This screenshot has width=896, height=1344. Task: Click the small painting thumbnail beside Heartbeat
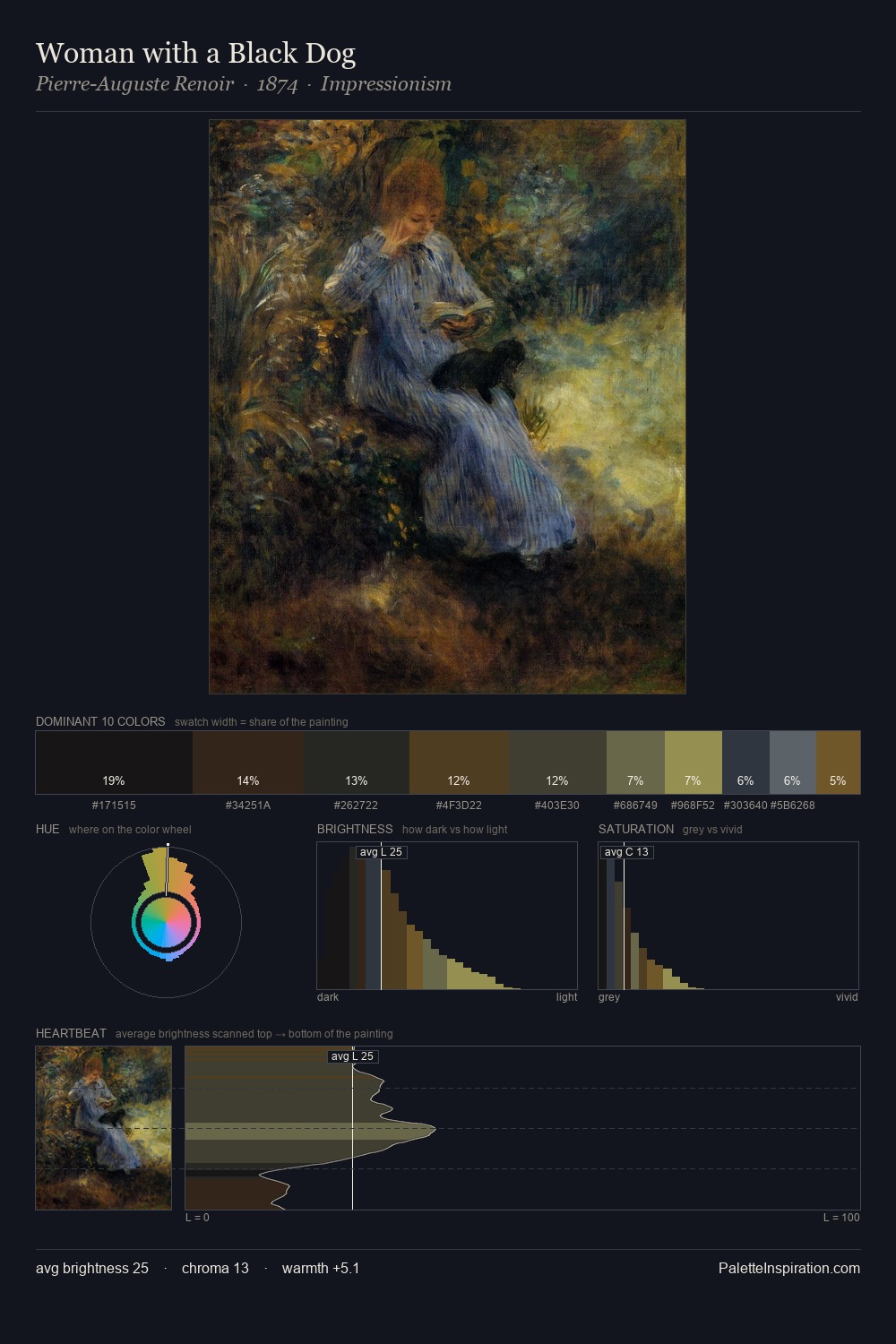[103, 1128]
